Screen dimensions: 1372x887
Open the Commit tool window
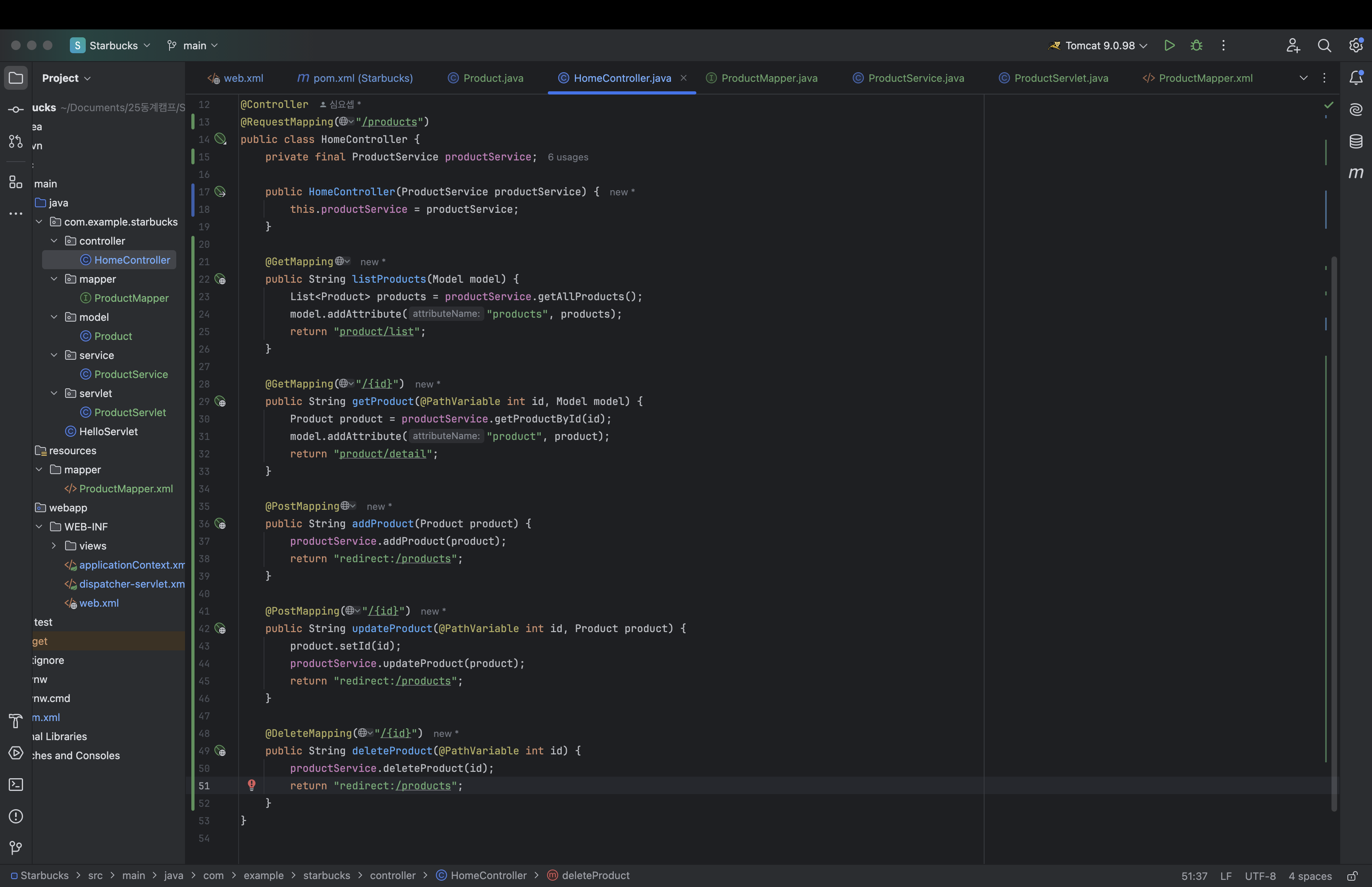[16, 110]
